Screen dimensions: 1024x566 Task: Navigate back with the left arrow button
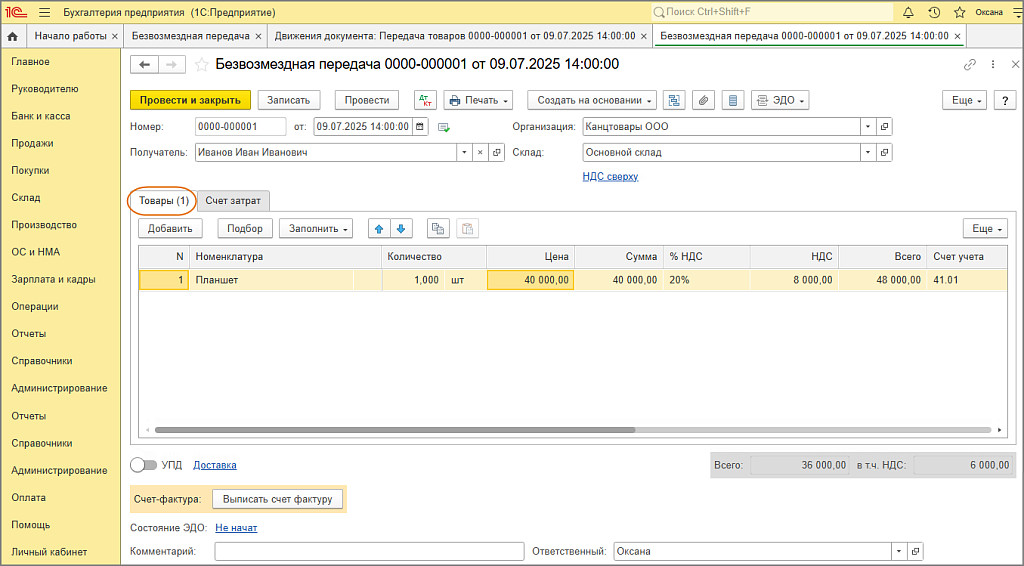point(144,65)
